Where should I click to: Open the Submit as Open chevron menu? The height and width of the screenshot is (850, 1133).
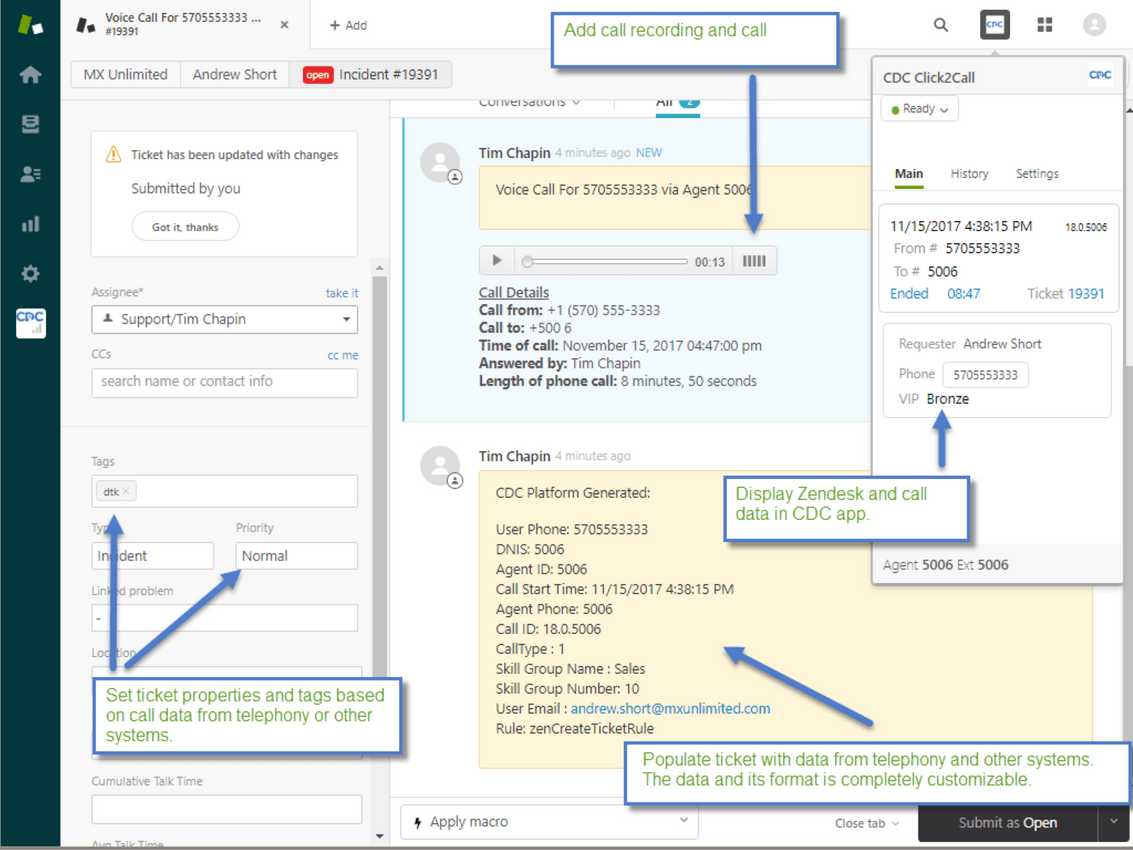[x=1112, y=822]
